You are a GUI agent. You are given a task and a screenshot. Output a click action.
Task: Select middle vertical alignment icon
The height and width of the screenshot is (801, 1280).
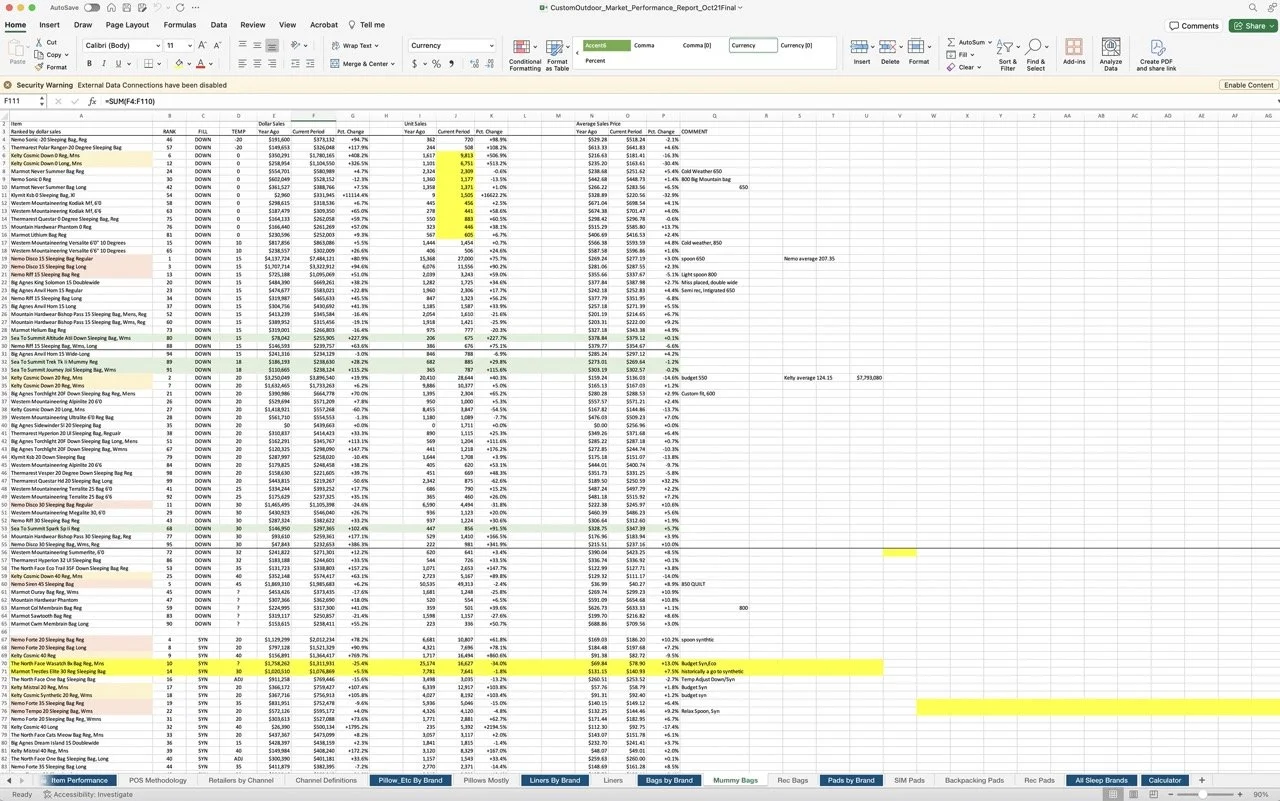pyautogui.click(x=257, y=45)
